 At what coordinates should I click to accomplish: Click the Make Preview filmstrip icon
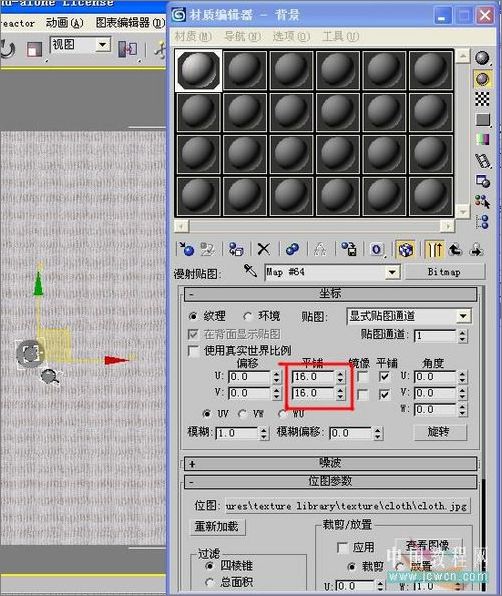[482, 161]
